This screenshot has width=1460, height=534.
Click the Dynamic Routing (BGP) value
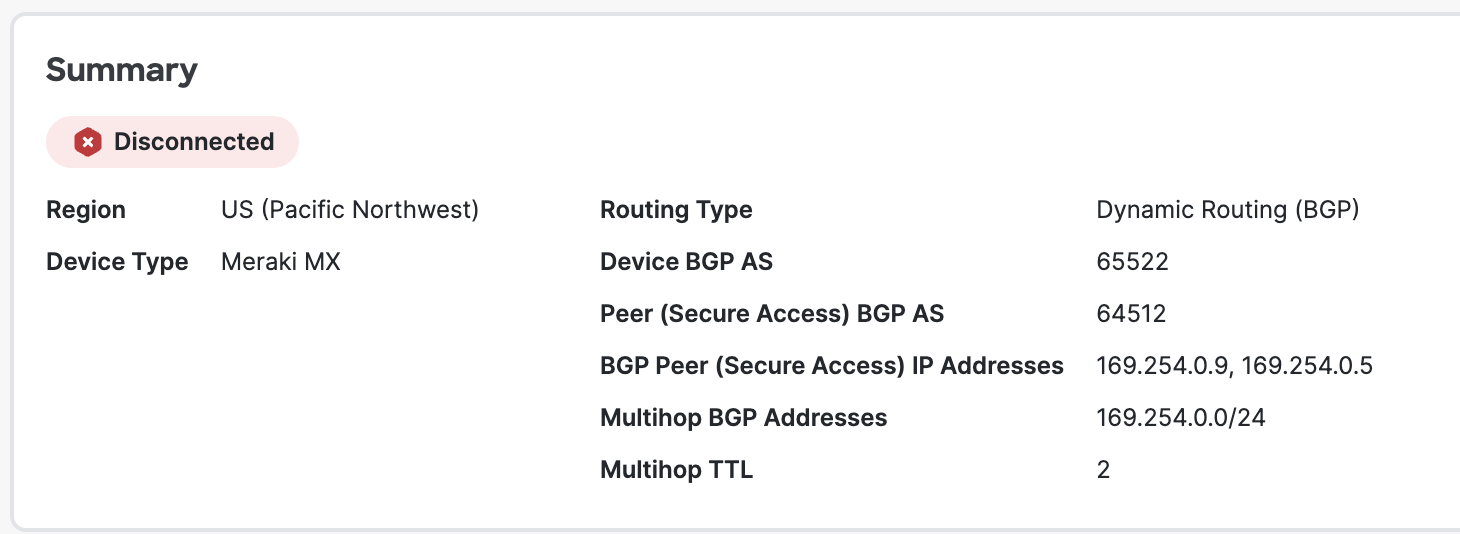click(x=1228, y=210)
